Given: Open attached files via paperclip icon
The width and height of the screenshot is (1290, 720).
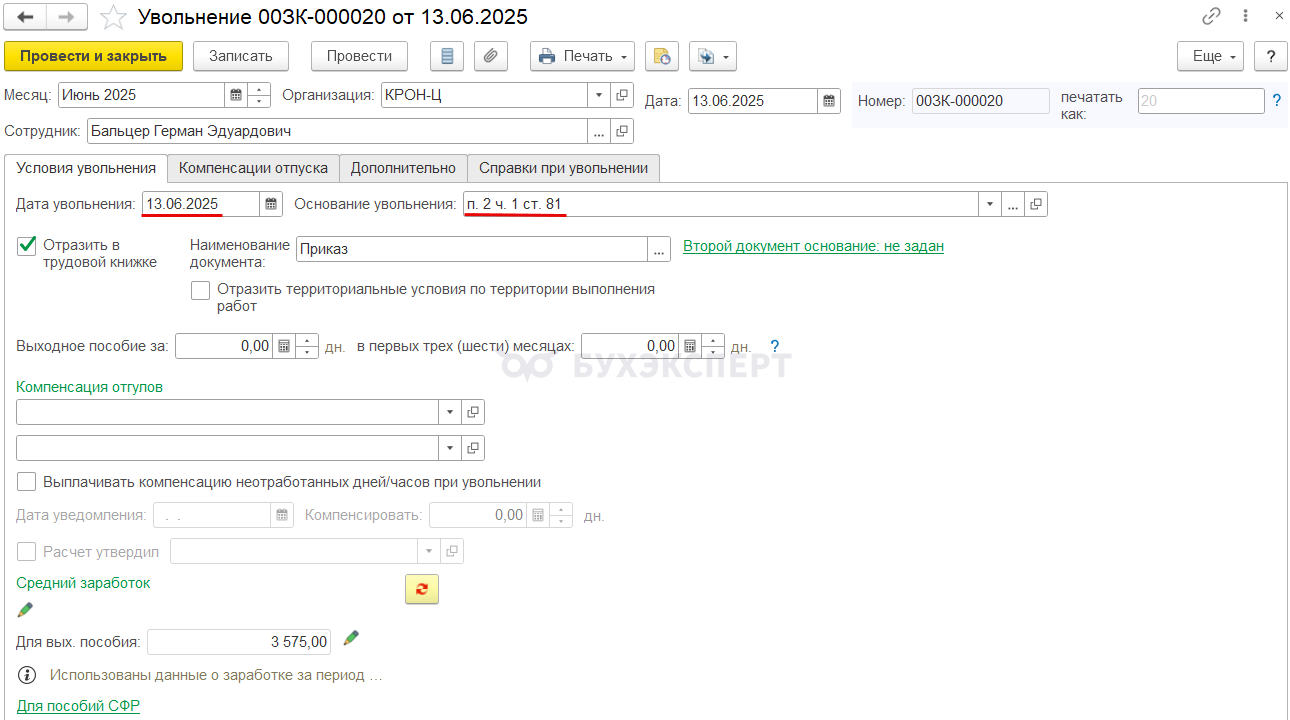Looking at the screenshot, I should 490,56.
